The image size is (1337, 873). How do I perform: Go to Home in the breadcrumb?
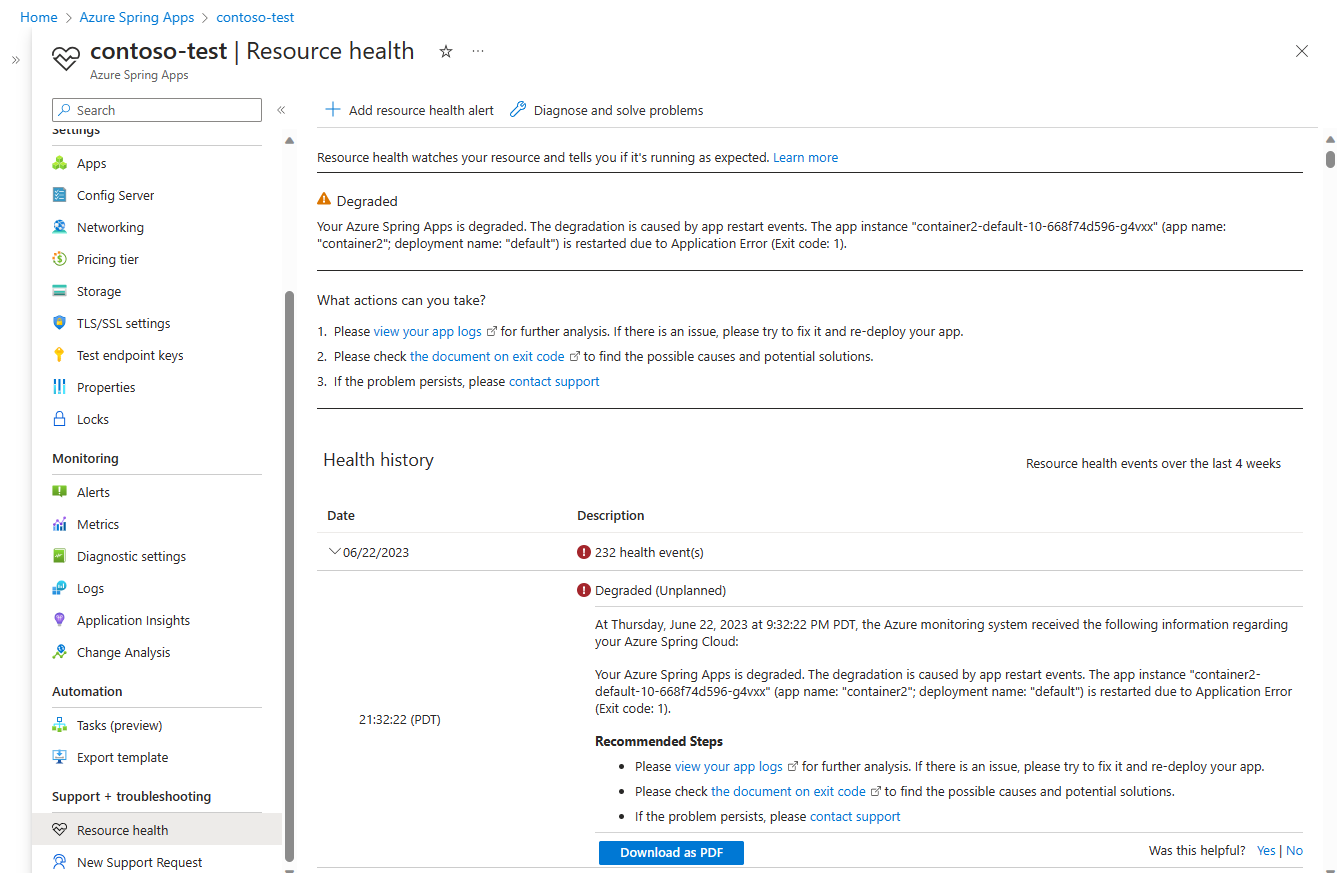[x=39, y=17]
